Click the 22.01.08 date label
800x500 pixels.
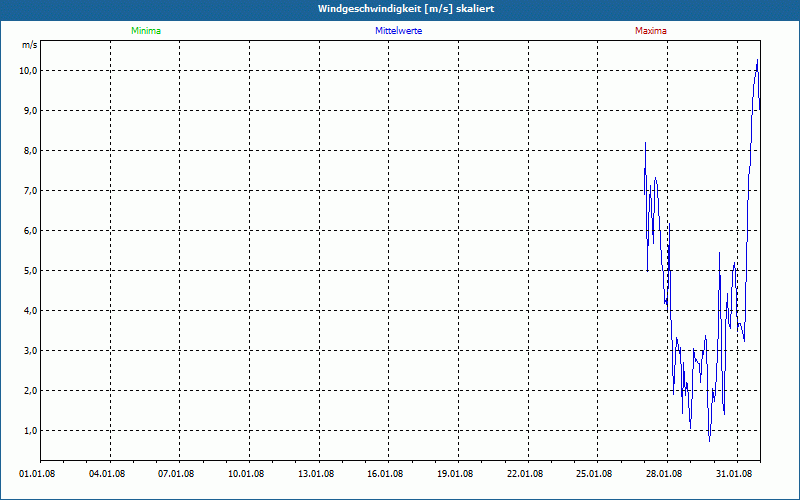[525, 473]
